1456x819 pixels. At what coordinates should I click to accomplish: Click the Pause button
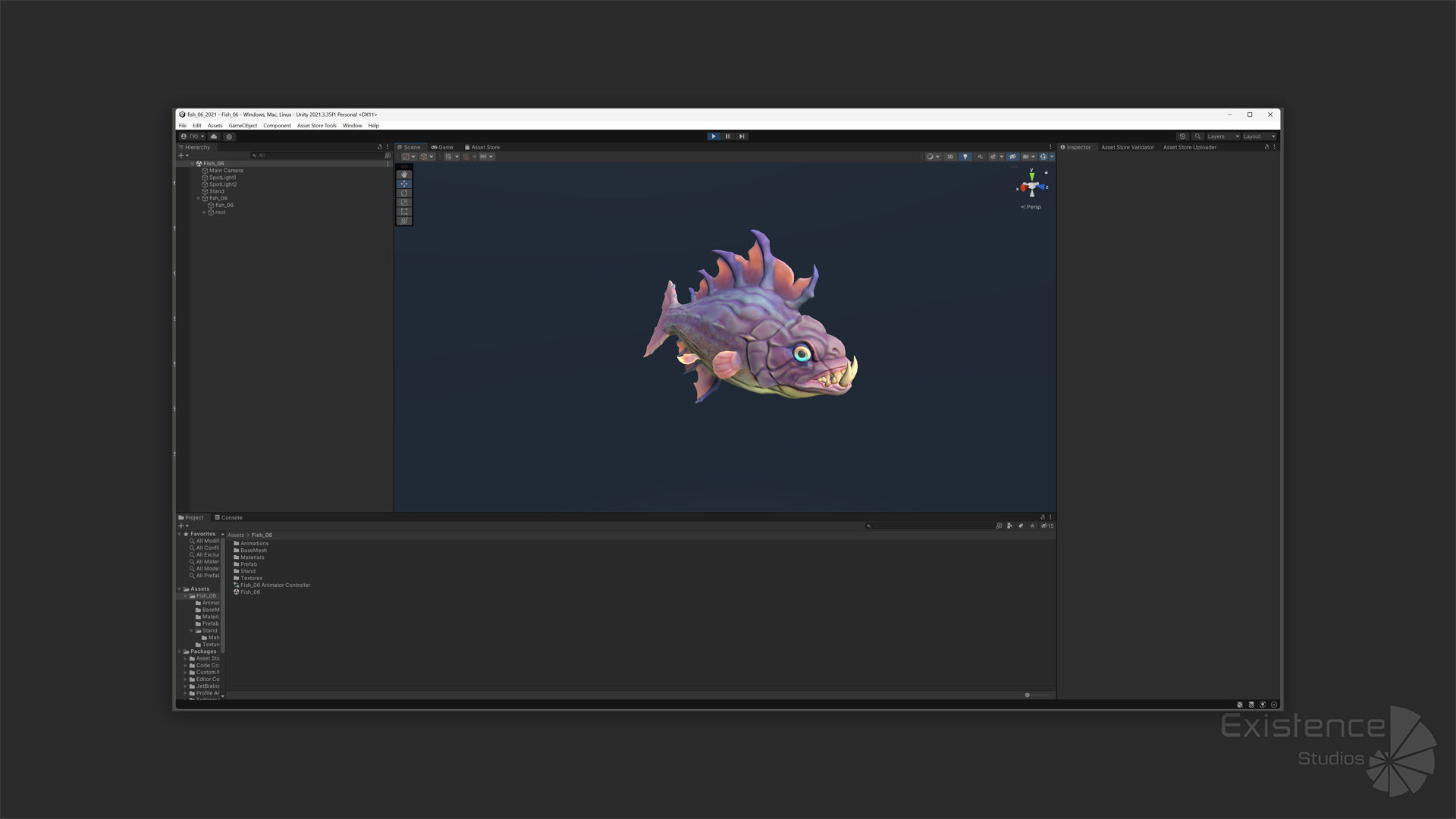pyautogui.click(x=727, y=136)
